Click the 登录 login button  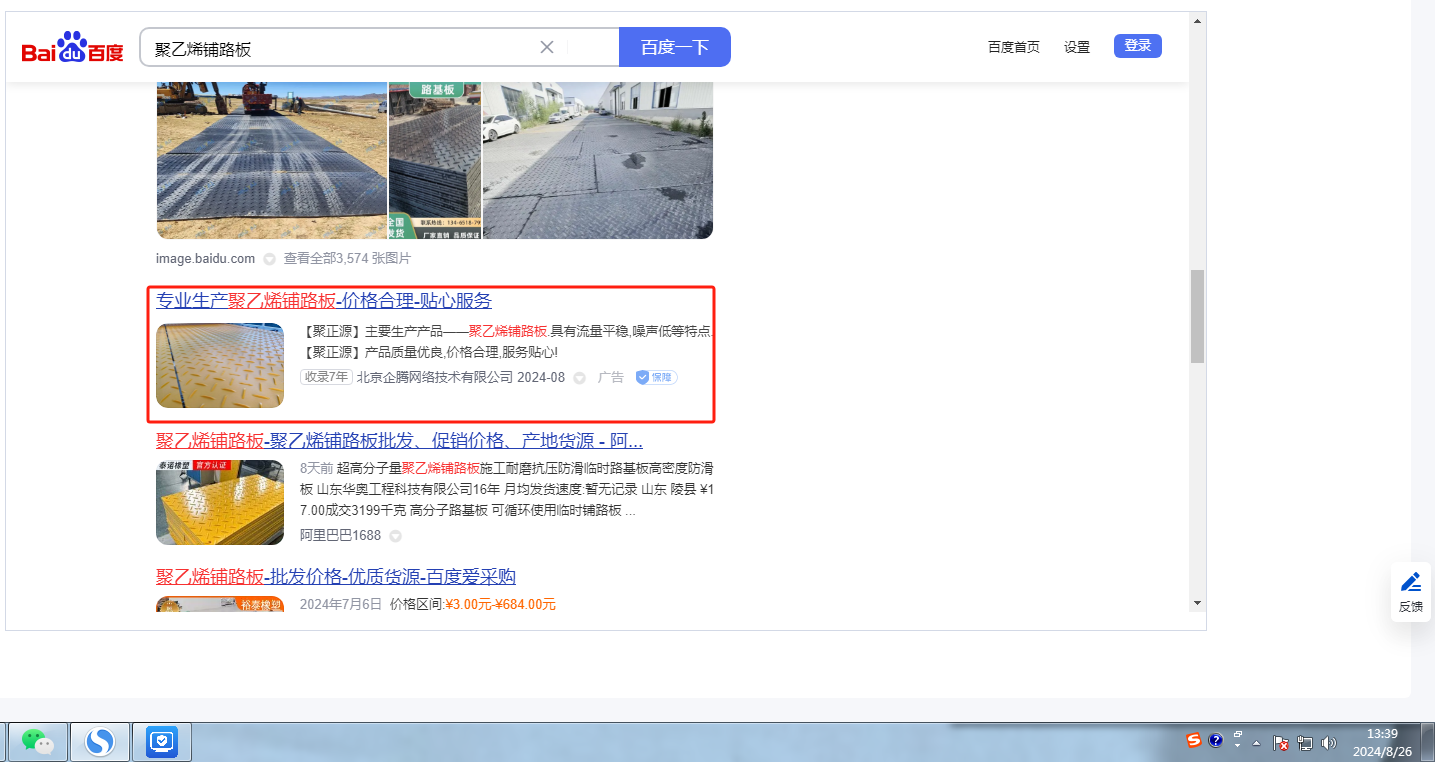1138,46
